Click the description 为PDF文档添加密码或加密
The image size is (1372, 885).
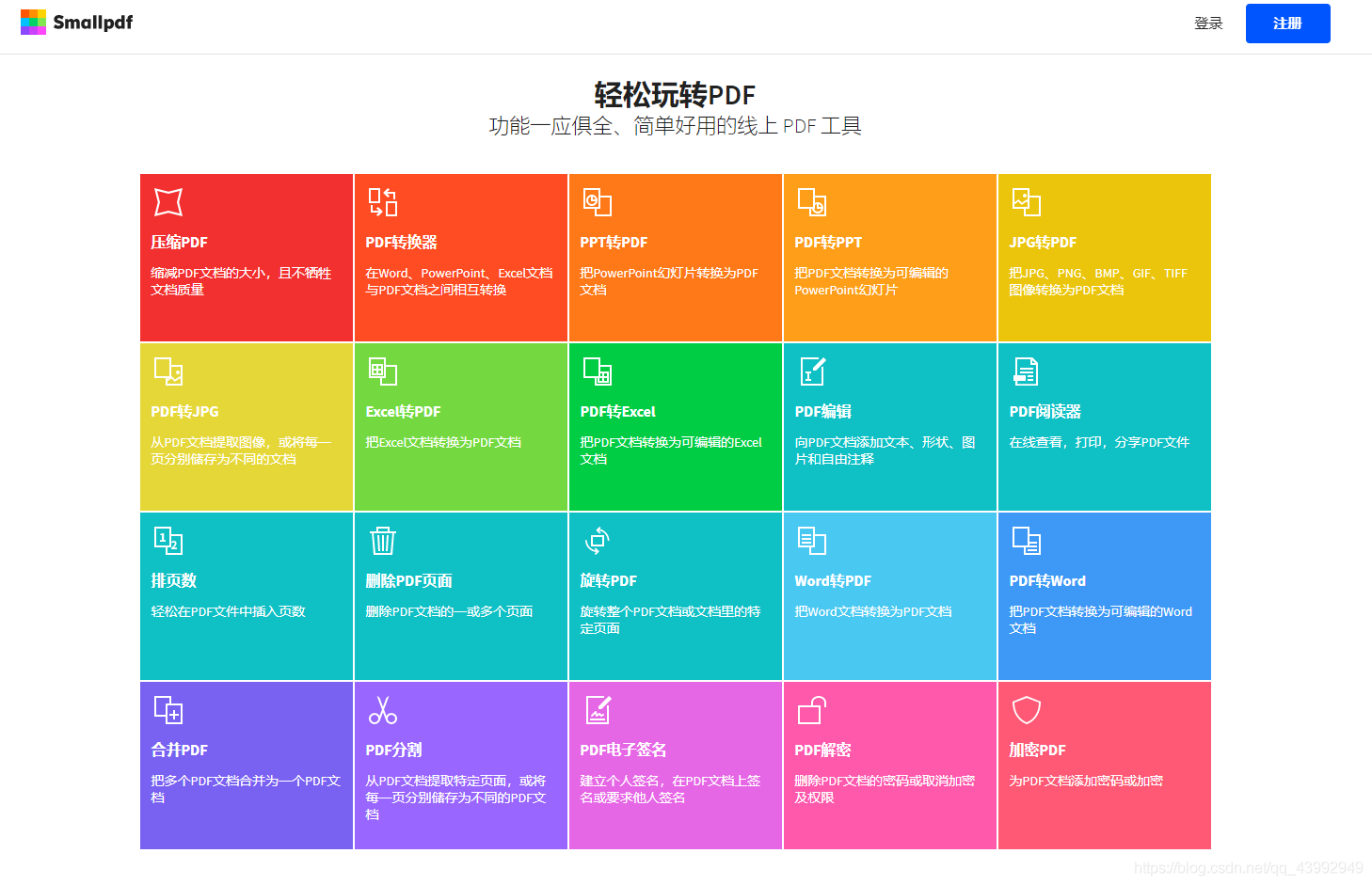click(1086, 781)
